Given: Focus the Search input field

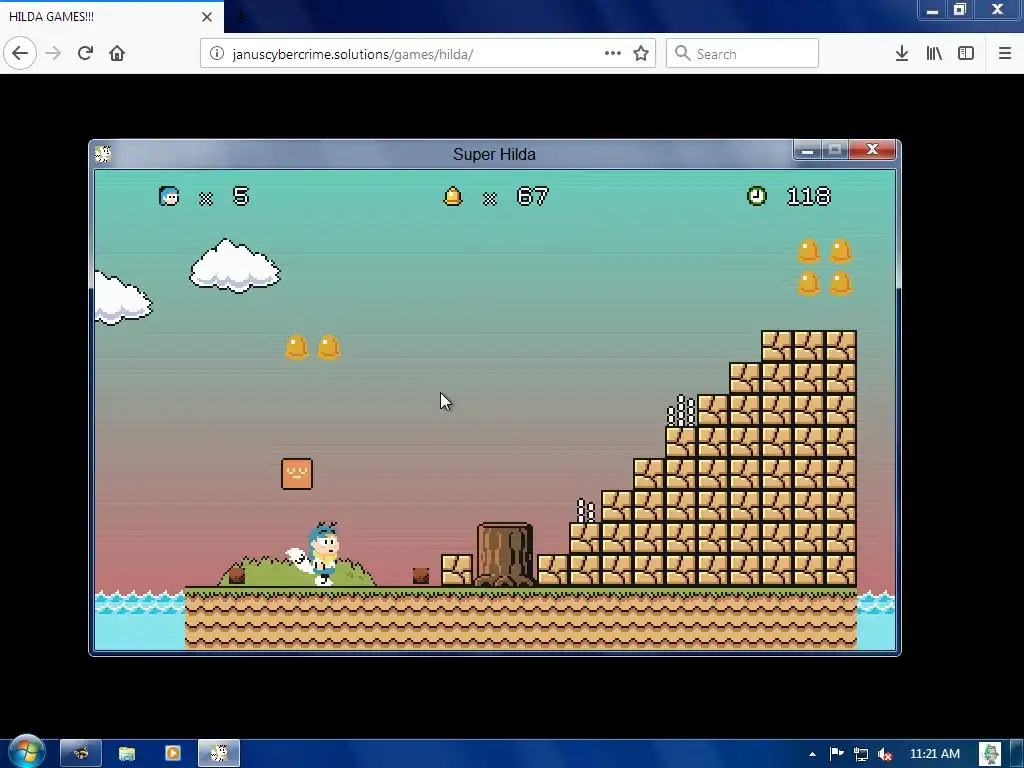Looking at the screenshot, I should [x=742, y=54].
